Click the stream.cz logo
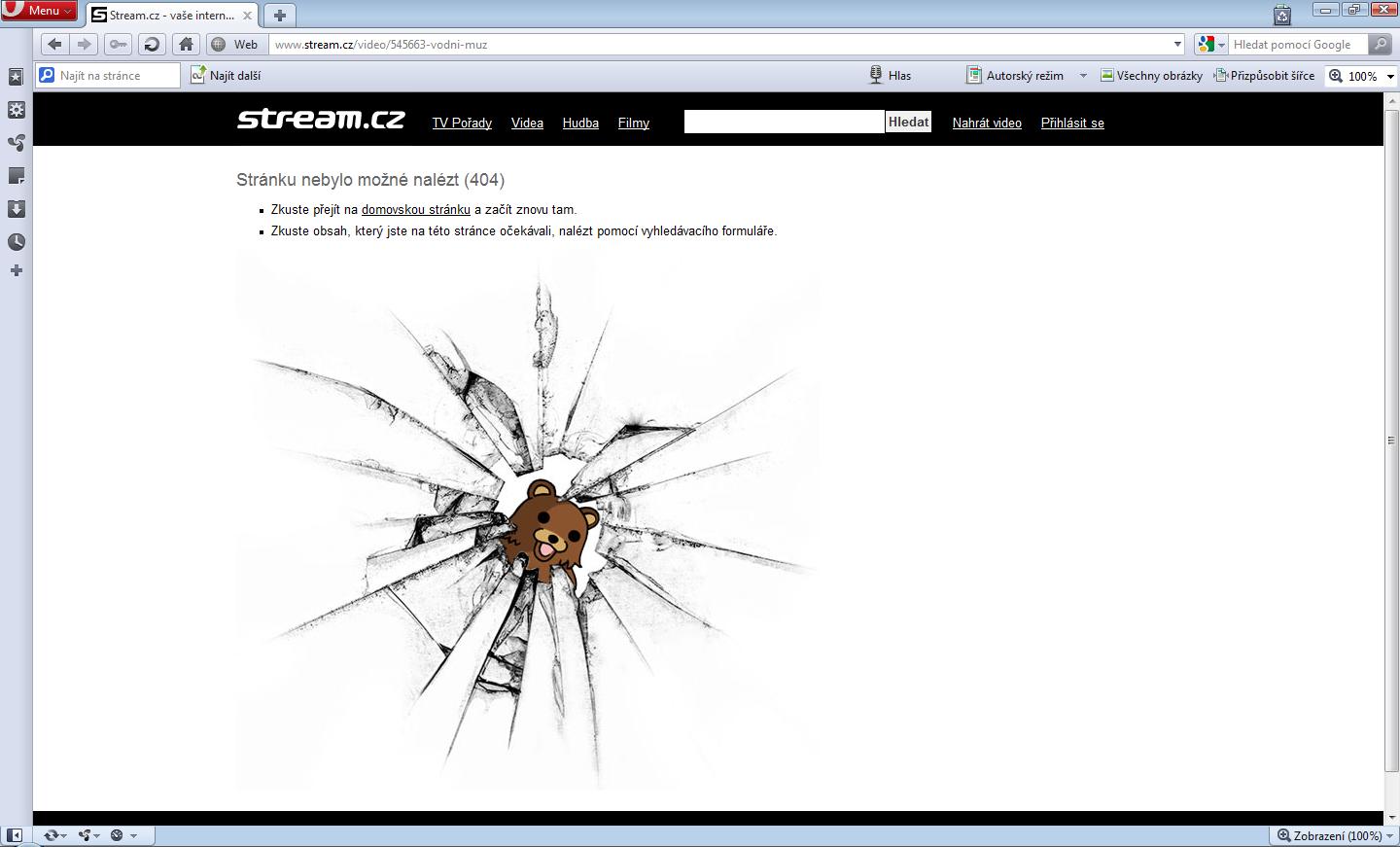This screenshot has width=1400, height=847. [x=321, y=119]
